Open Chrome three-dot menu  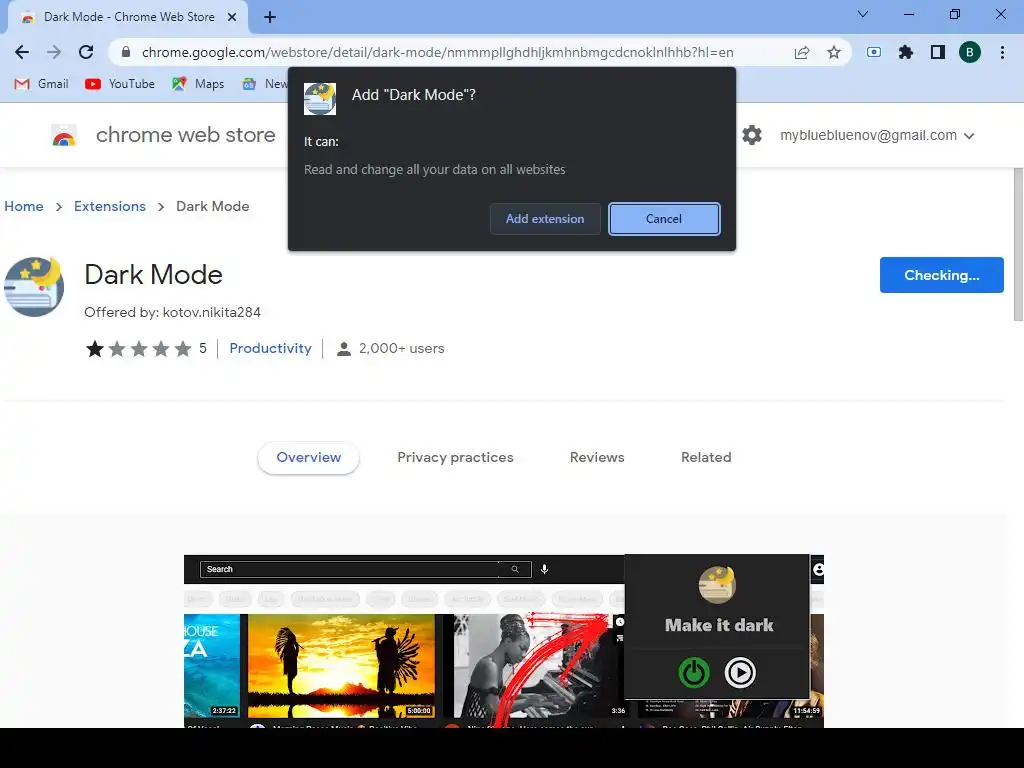tap(1002, 52)
